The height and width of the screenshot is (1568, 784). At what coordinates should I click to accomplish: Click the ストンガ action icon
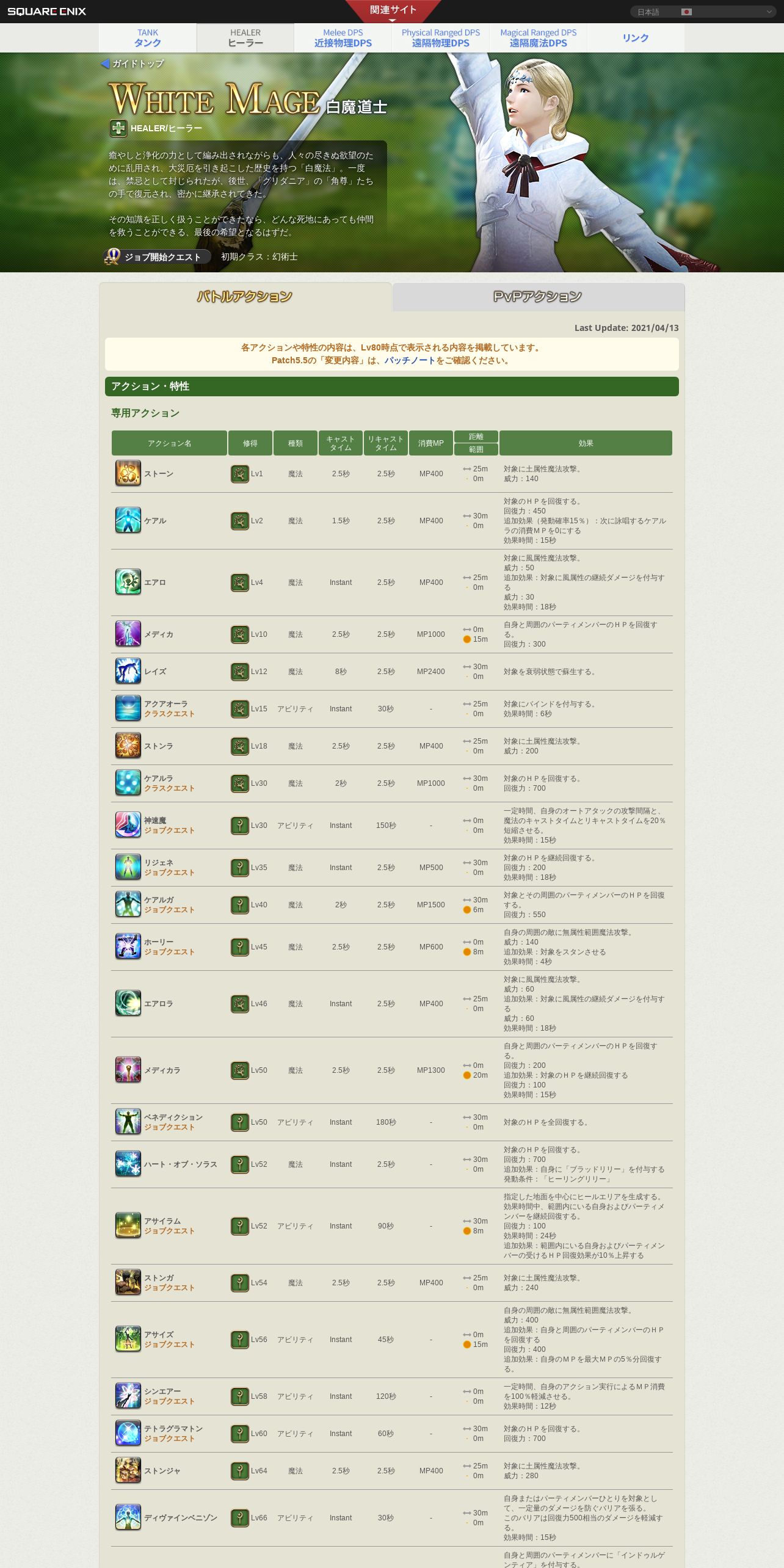(128, 1282)
